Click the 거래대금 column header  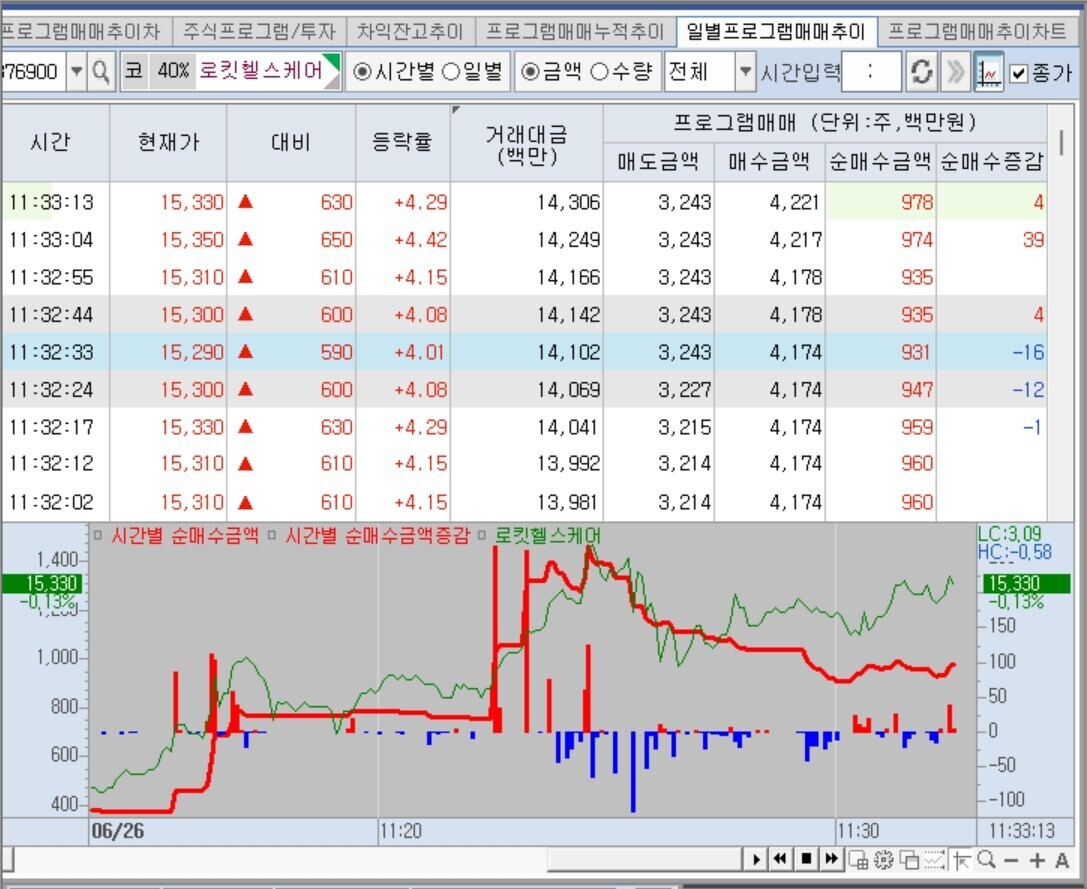click(x=527, y=144)
